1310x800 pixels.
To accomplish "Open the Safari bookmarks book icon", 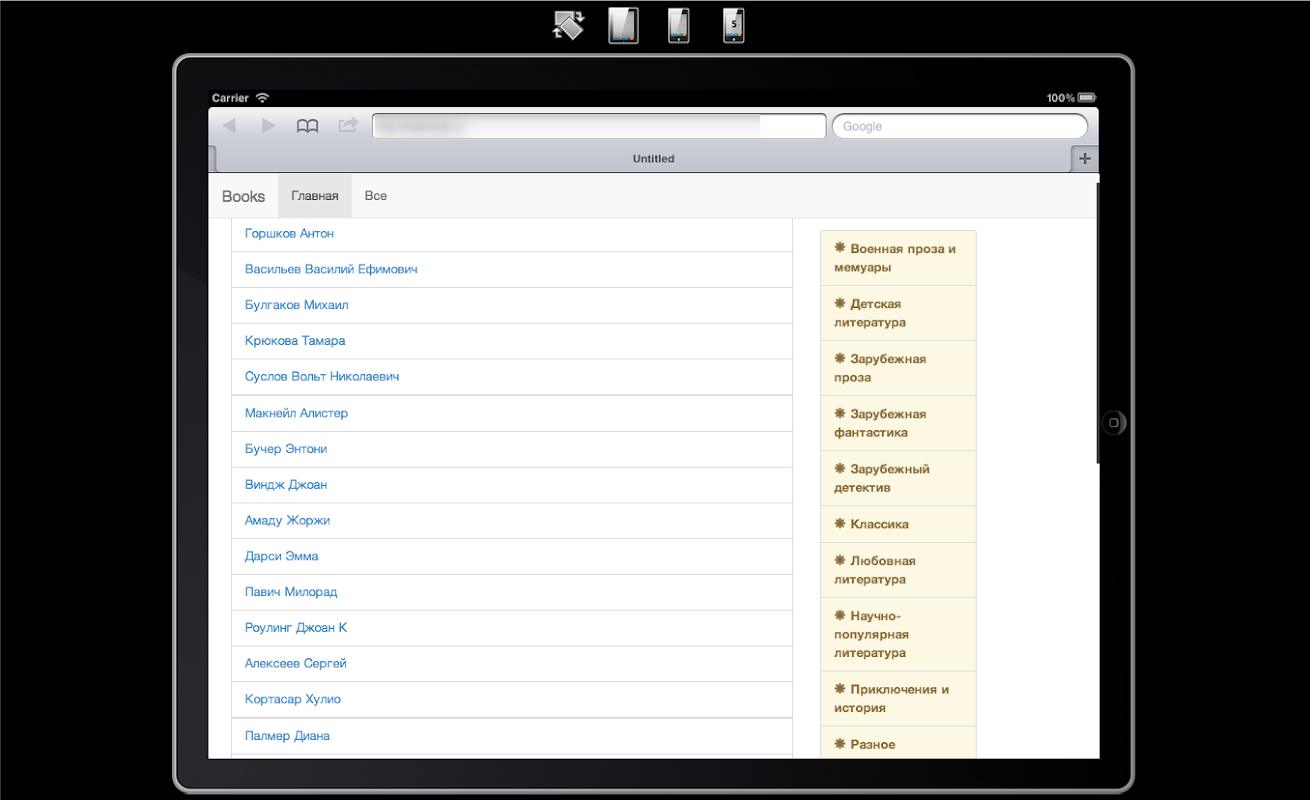I will pyautogui.click(x=307, y=126).
